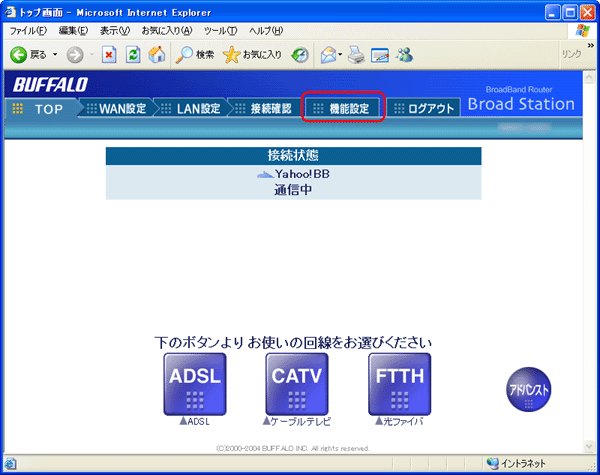Click the イントラネット zone indicator
This screenshot has height=475, width=600.
click(516, 464)
